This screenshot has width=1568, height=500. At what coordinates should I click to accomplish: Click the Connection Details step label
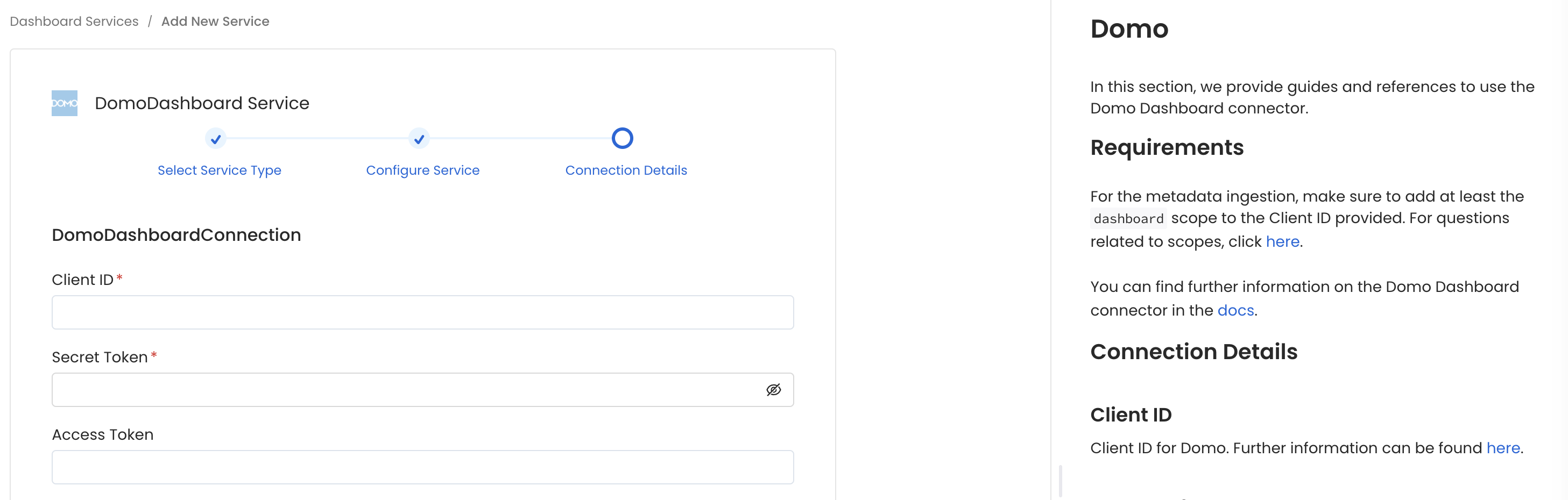[x=626, y=170]
